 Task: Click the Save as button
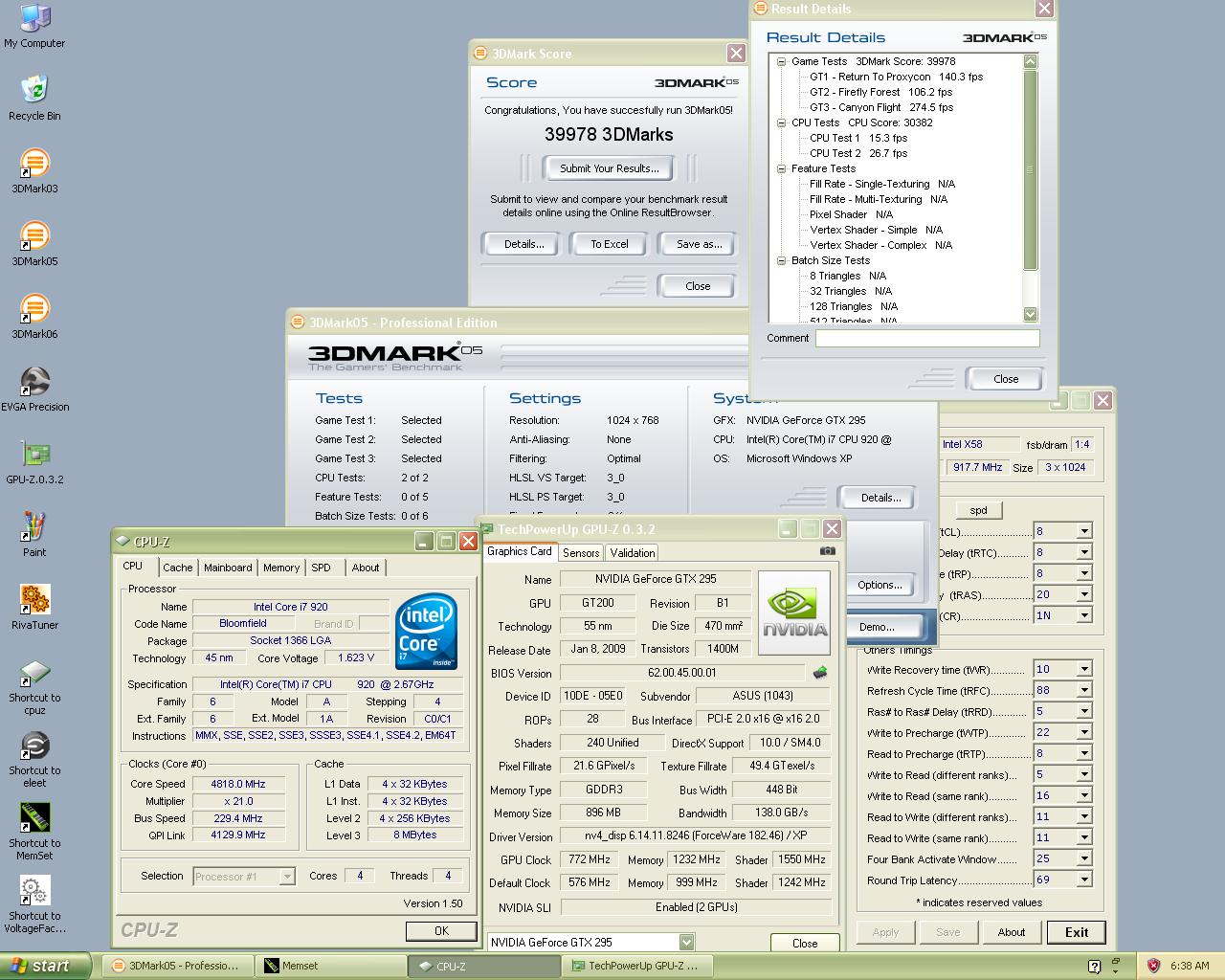pyautogui.click(x=699, y=244)
